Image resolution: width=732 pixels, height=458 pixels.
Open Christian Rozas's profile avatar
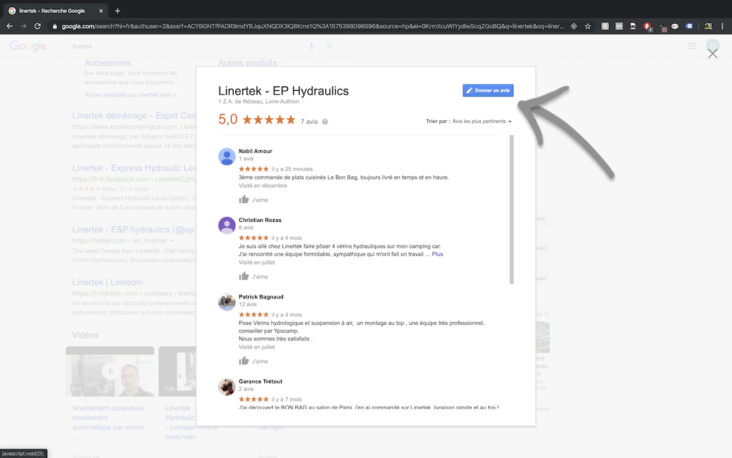point(227,225)
